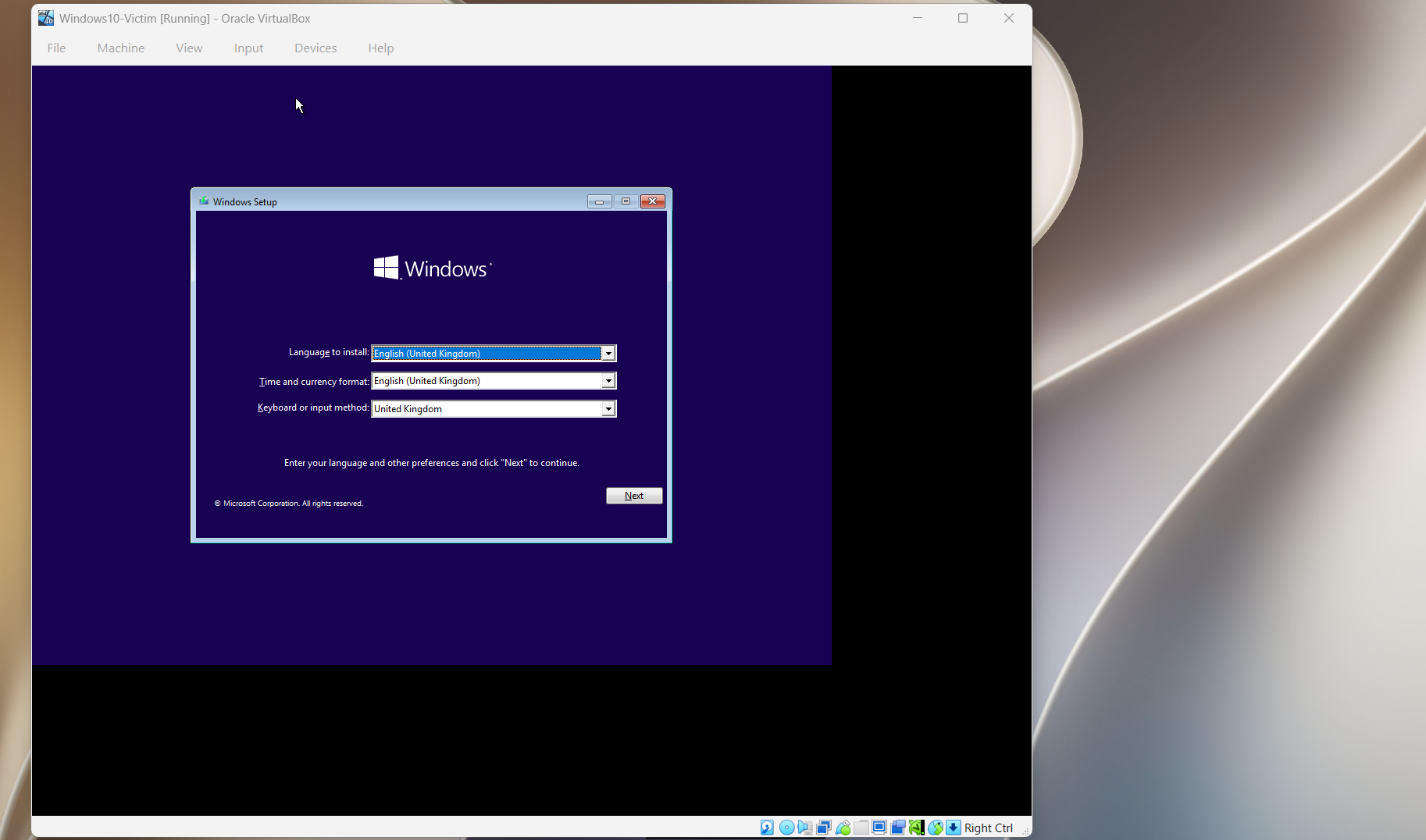Click the CPU execution engine turtle icon

tap(917, 828)
